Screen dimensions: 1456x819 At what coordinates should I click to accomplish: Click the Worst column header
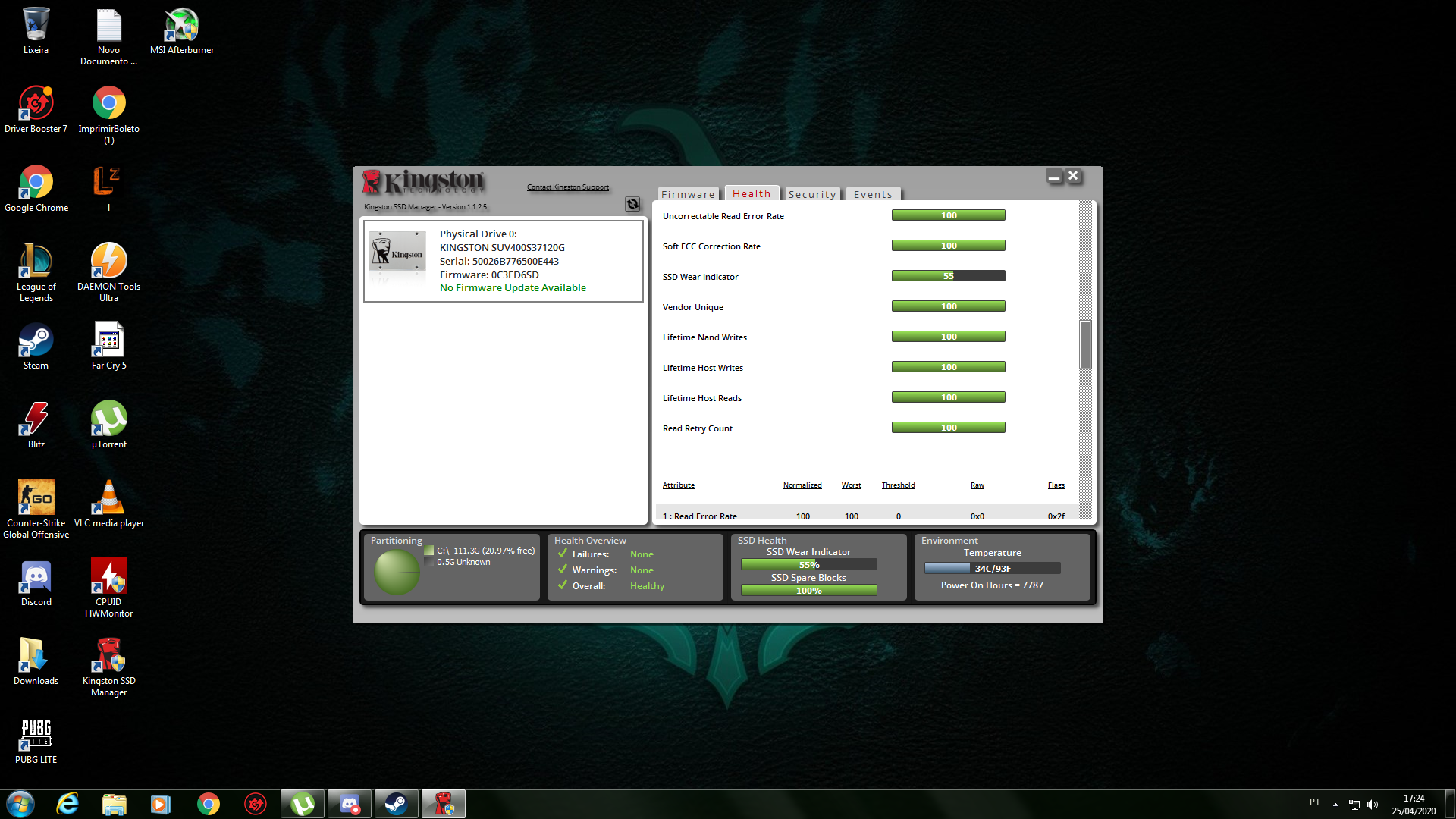[x=851, y=485]
